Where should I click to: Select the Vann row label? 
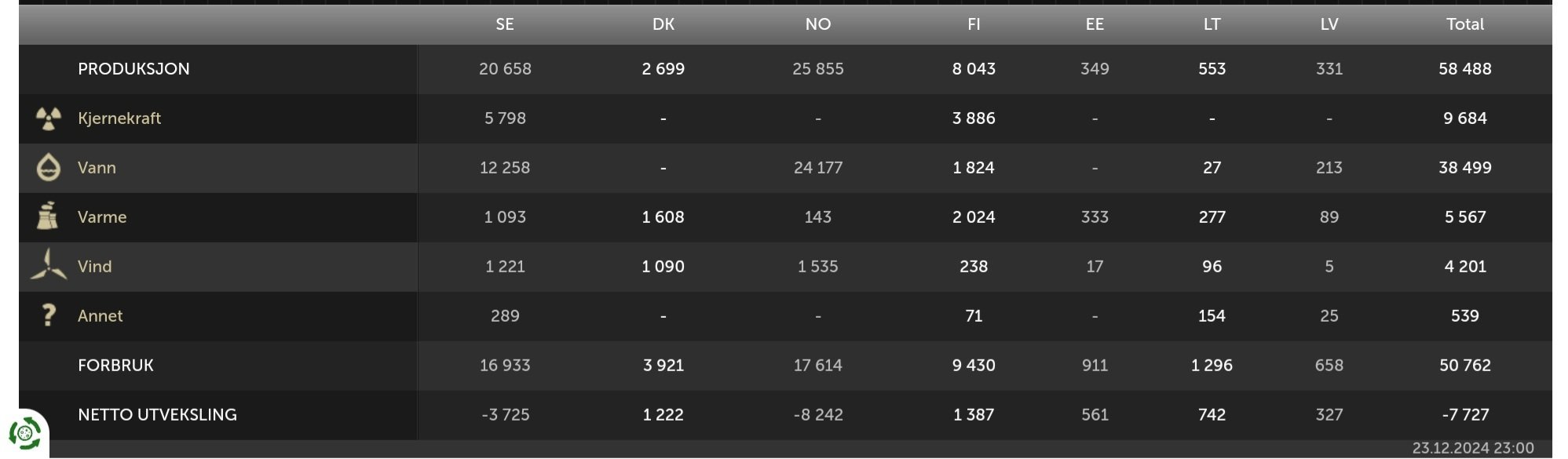97,168
